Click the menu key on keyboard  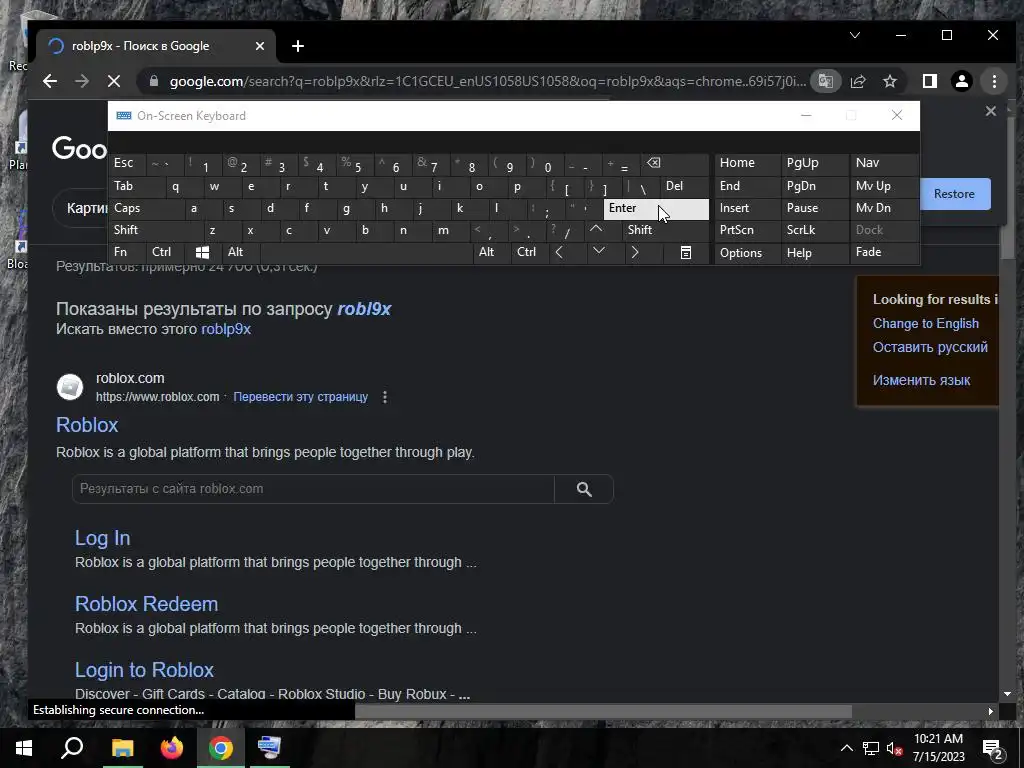tap(686, 252)
